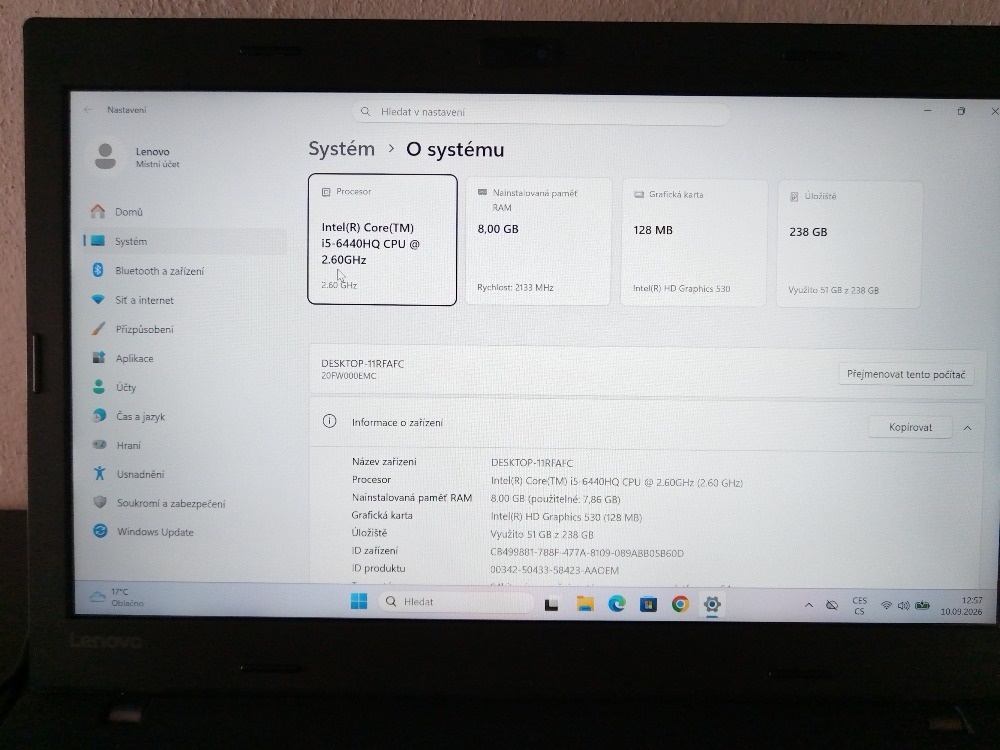Screen dimensions: 1000x750
Task: Click the Čas a jazyk globe icon
Action: point(99,415)
